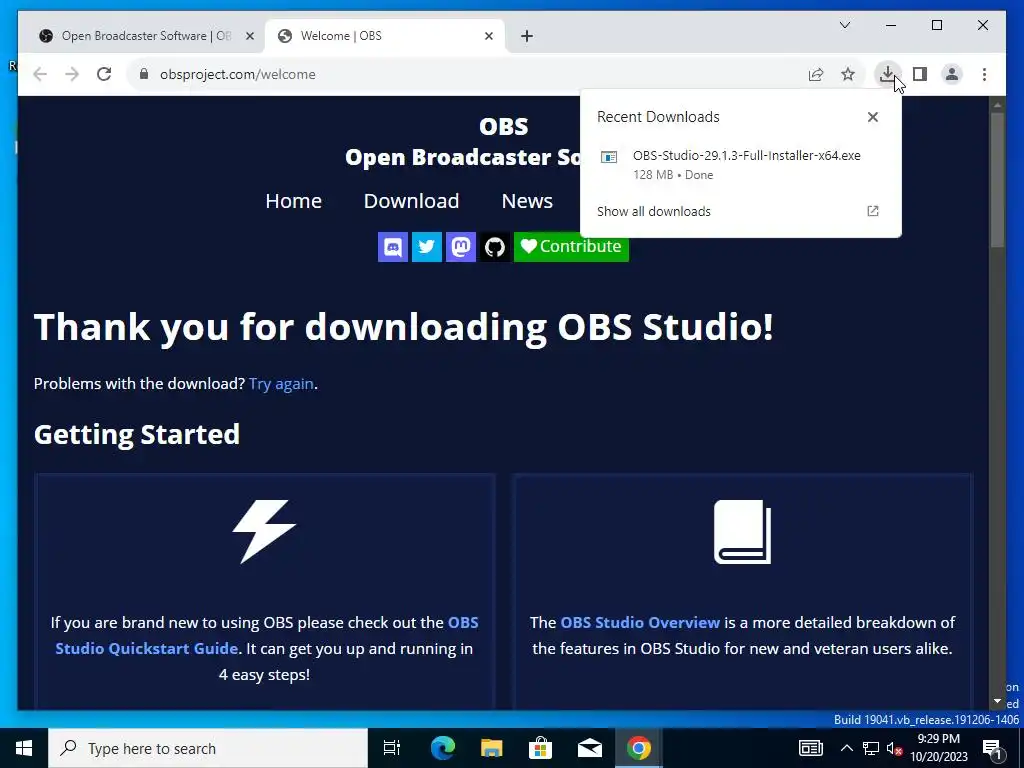Open the Chrome three-dot menu

pos(984,74)
